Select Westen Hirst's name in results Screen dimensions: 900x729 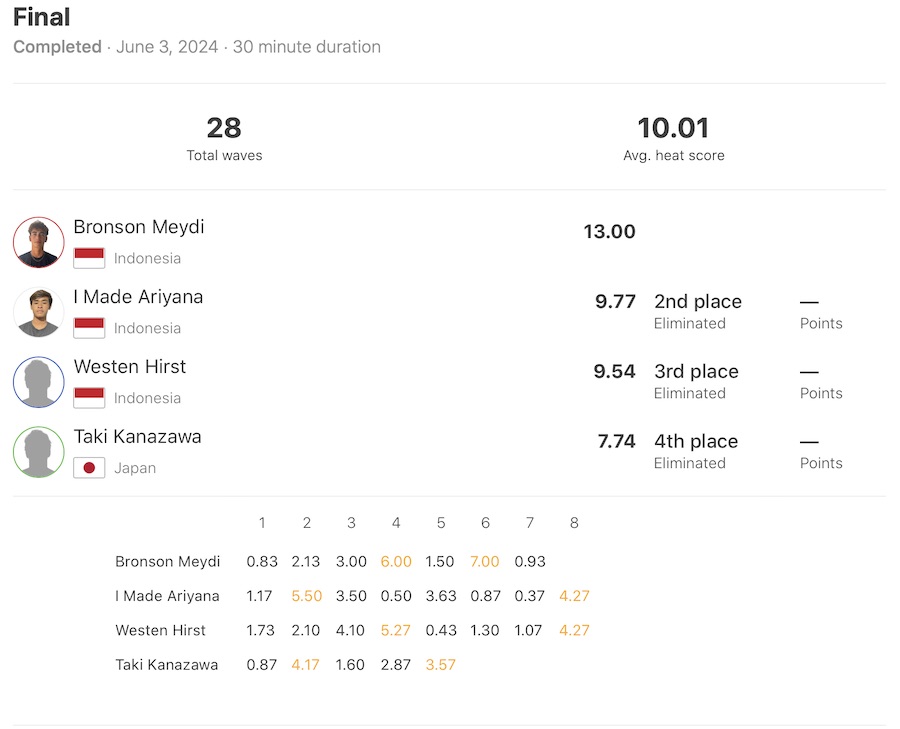click(x=130, y=367)
